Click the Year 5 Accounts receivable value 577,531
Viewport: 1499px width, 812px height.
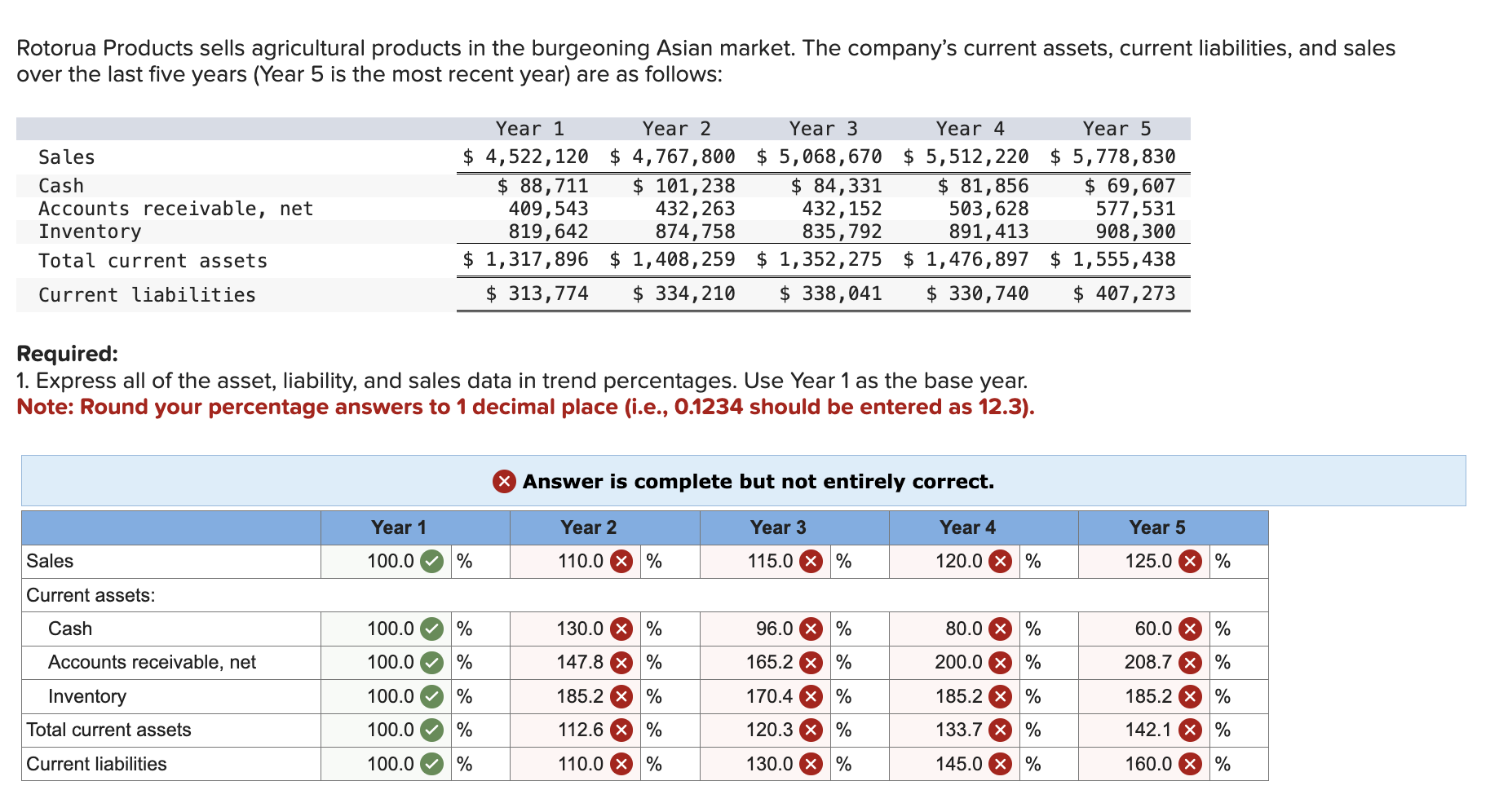tap(1135, 209)
